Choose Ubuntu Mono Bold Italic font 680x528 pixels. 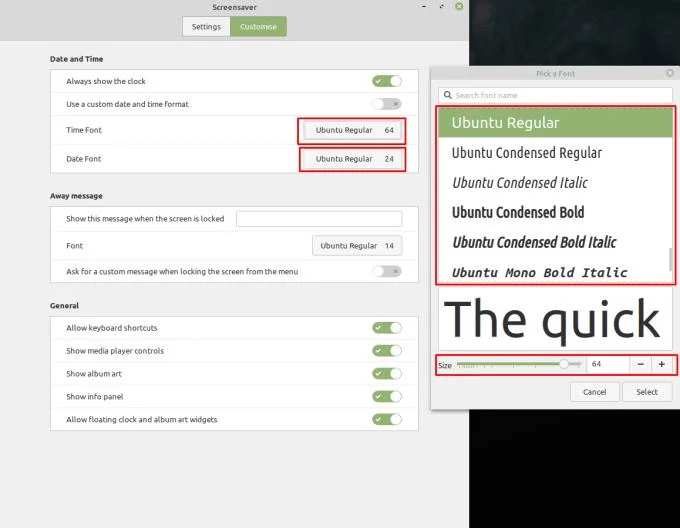click(x=555, y=271)
